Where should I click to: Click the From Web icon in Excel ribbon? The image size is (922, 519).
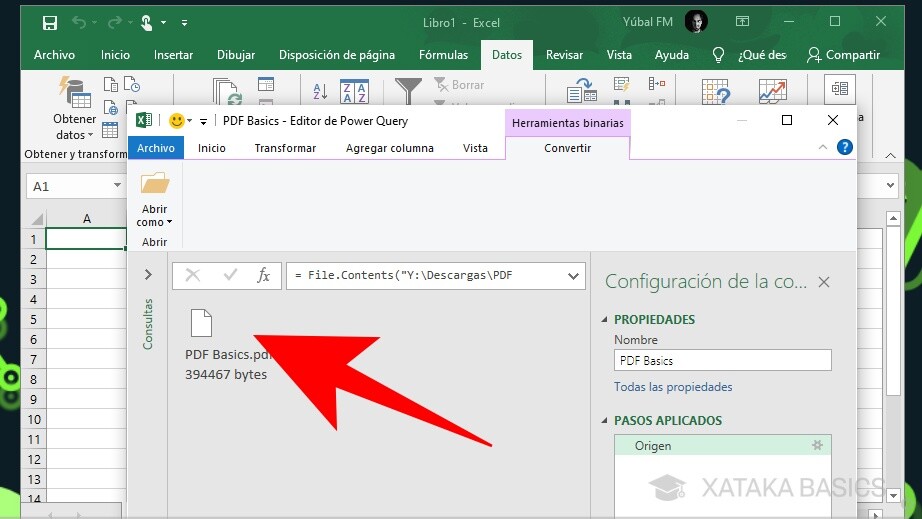(x=111, y=108)
